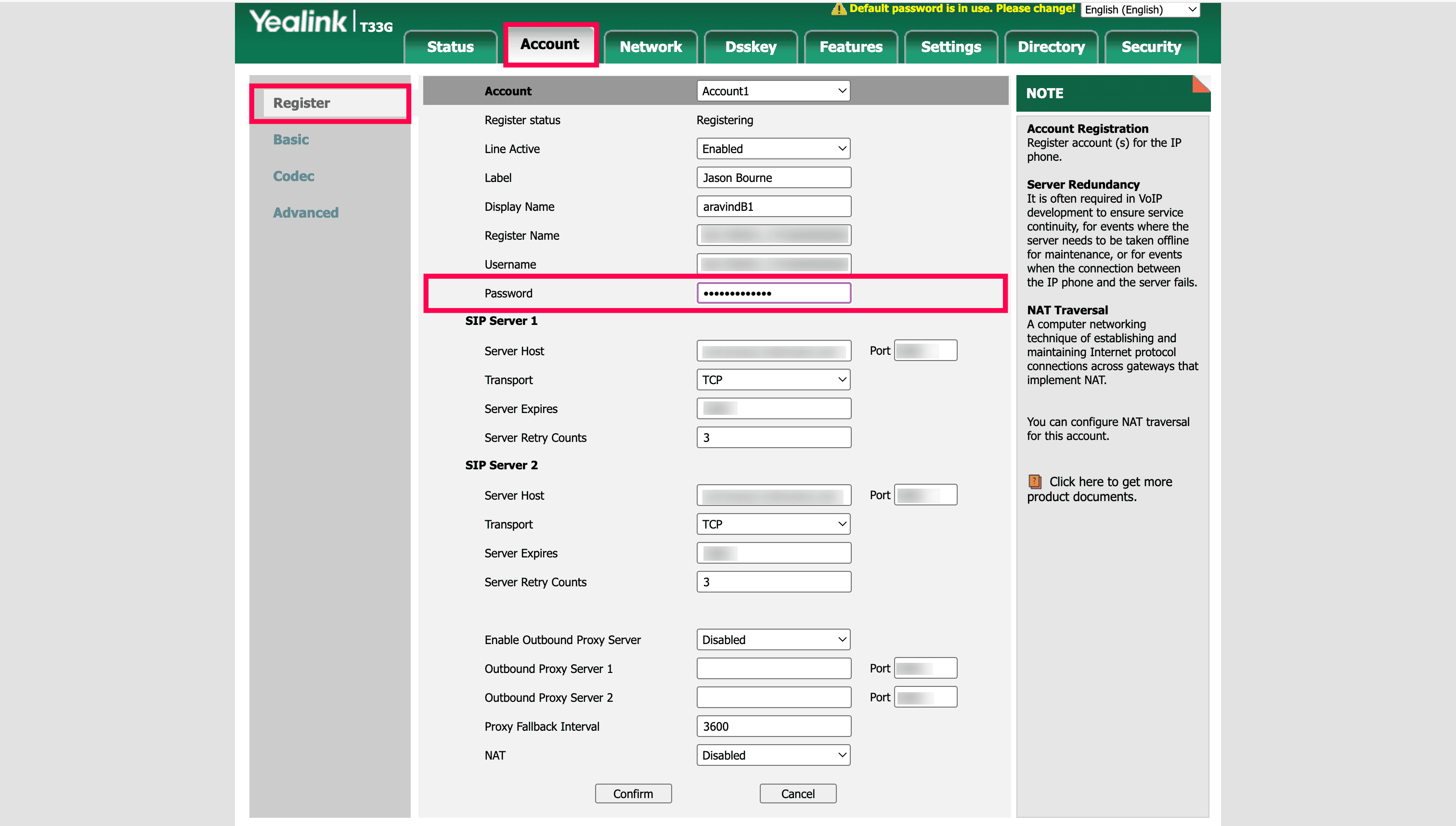
Task: Go to the Dsskey tab
Action: pyautogui.click(x=750, y=47)
